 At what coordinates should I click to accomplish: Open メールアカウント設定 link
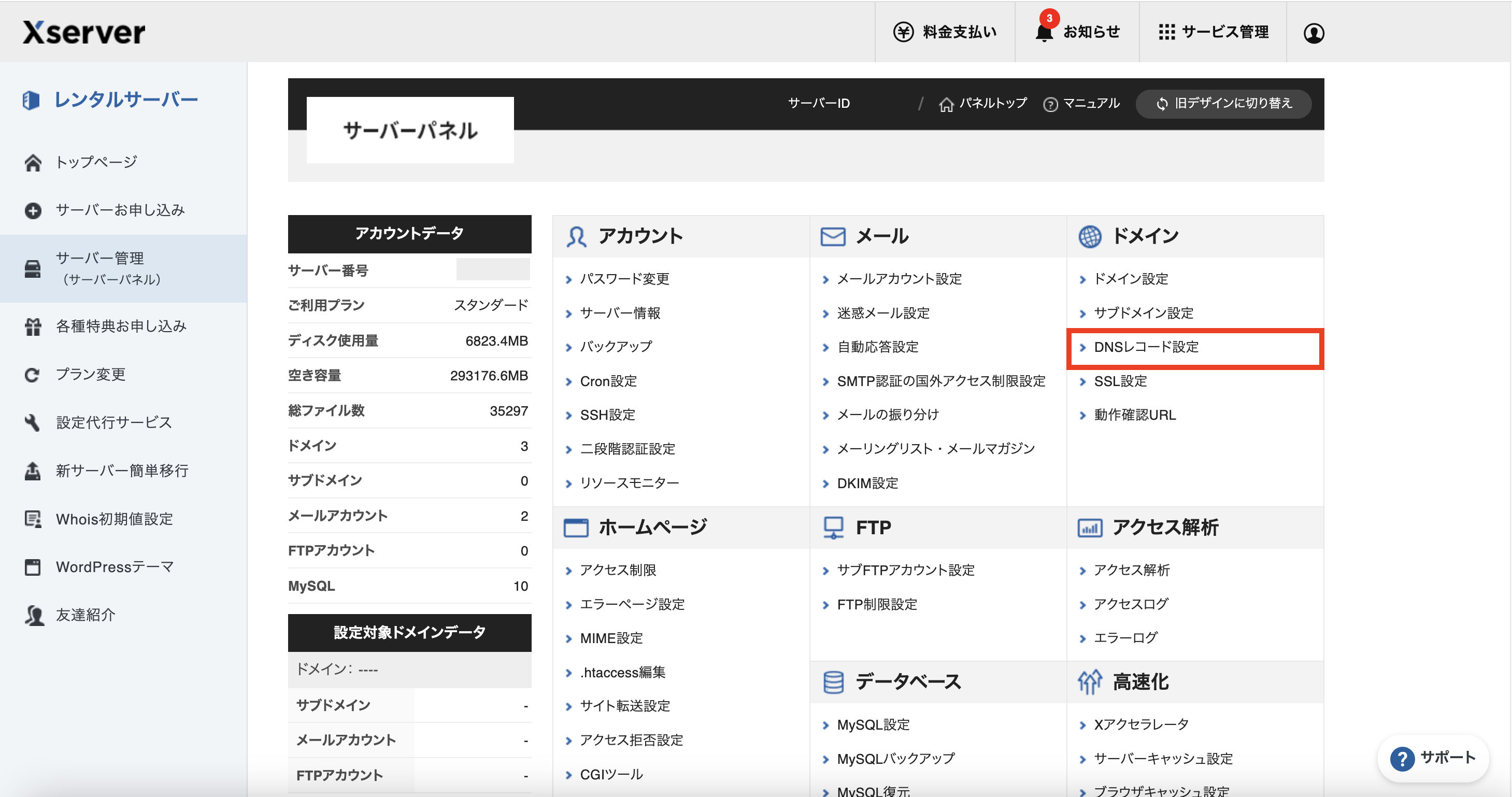[x=898, y=279]
